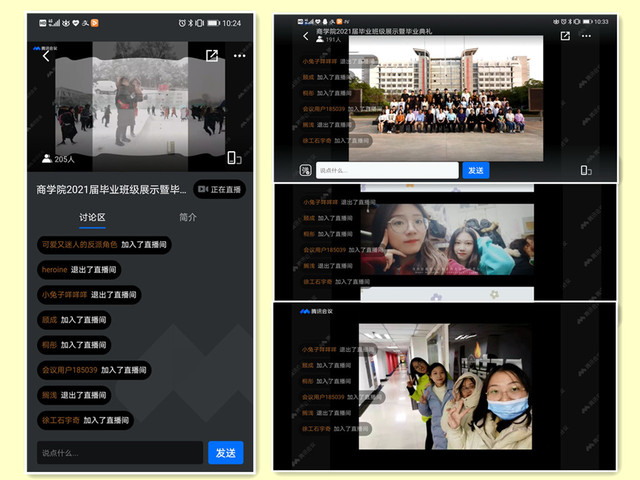This screenshot has width=640, height=480.
Task: Tap the two-girls selfie video frame
Action: tap(447, 240)
